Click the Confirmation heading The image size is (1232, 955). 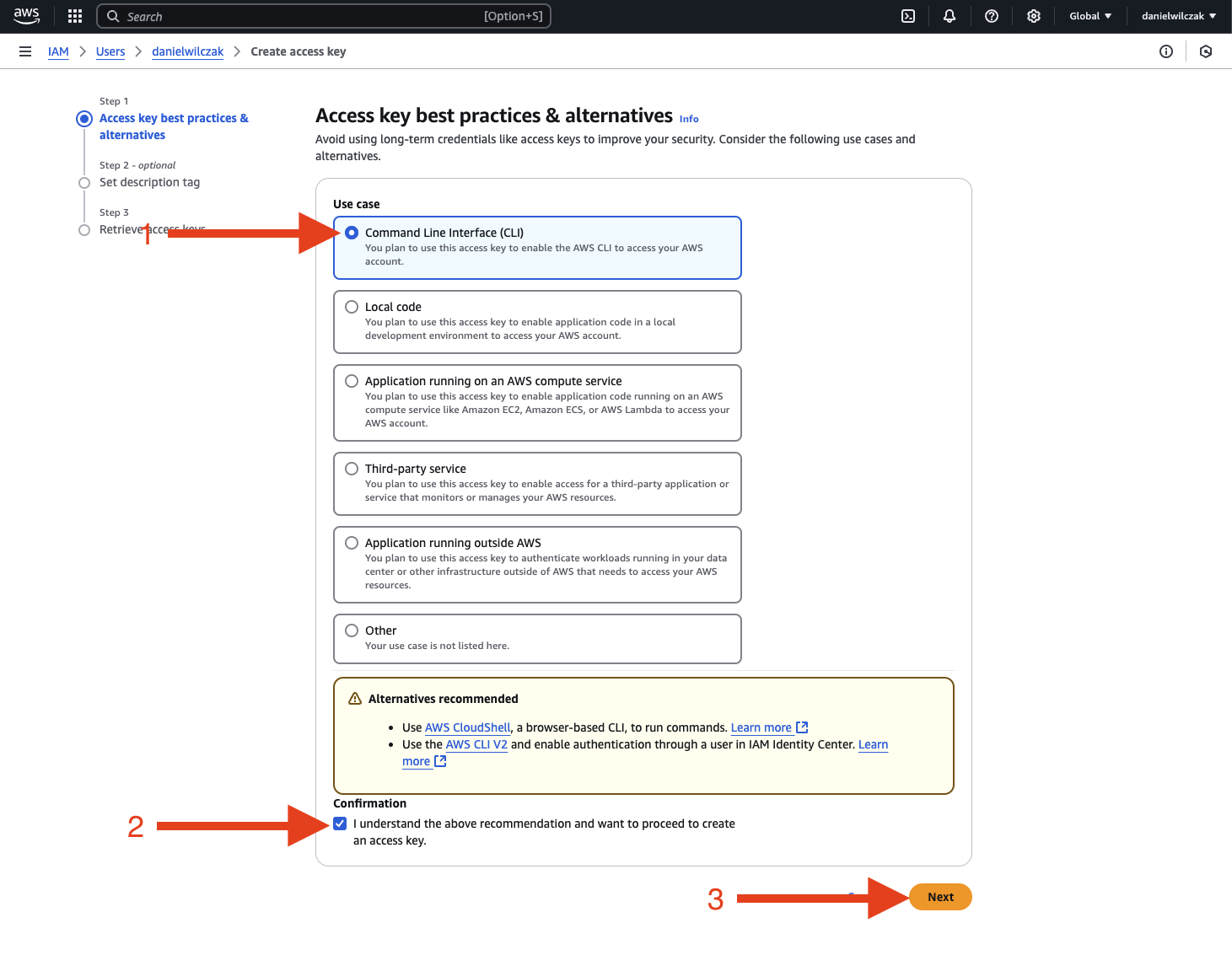369,803
